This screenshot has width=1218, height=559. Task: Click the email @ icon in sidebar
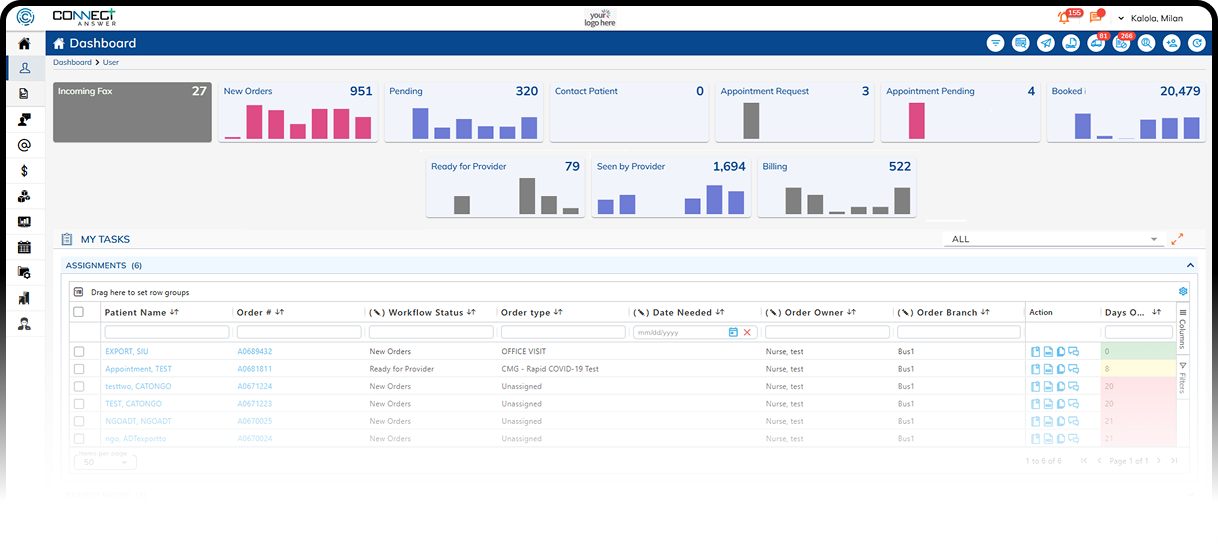coord(24,145)
